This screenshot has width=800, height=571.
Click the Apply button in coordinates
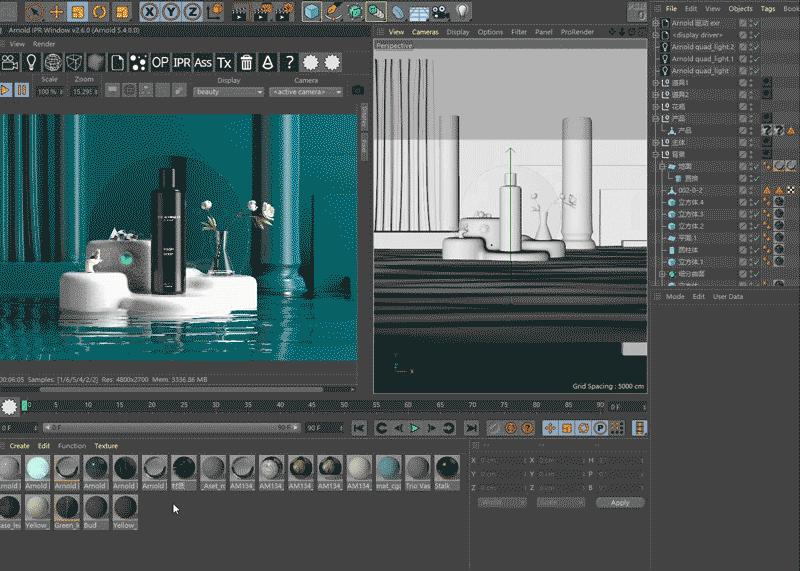coord(620,503)
